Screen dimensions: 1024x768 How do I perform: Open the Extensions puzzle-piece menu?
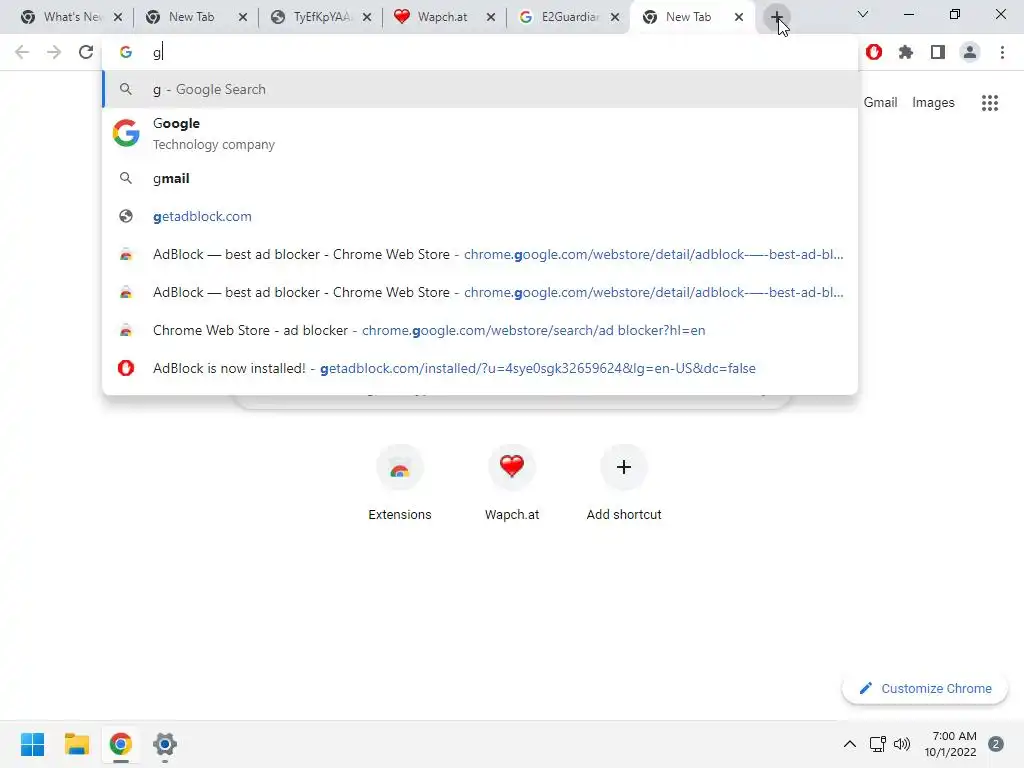[x=906, y=52]
